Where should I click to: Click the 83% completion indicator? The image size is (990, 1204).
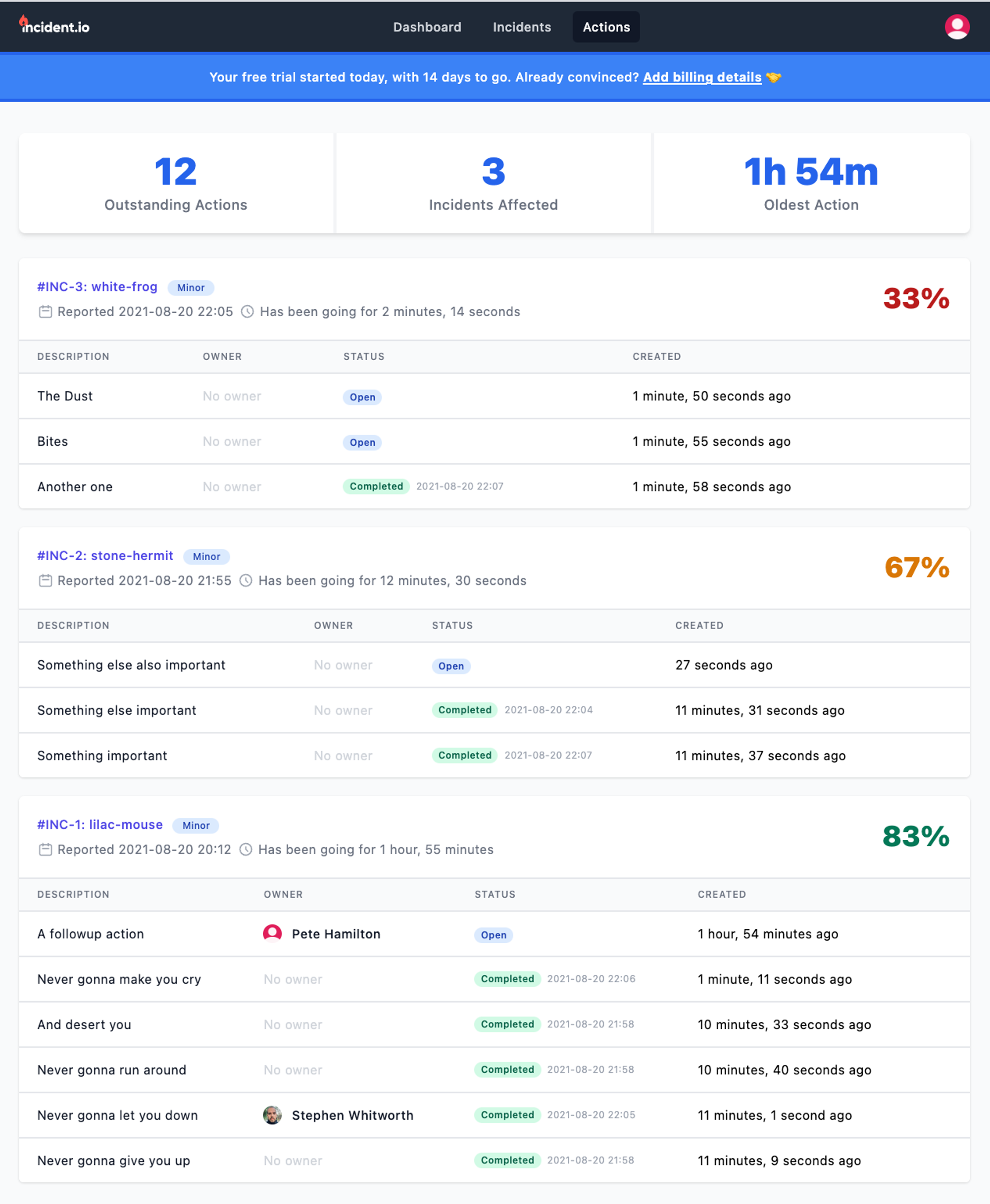click(x=915, y=836)
